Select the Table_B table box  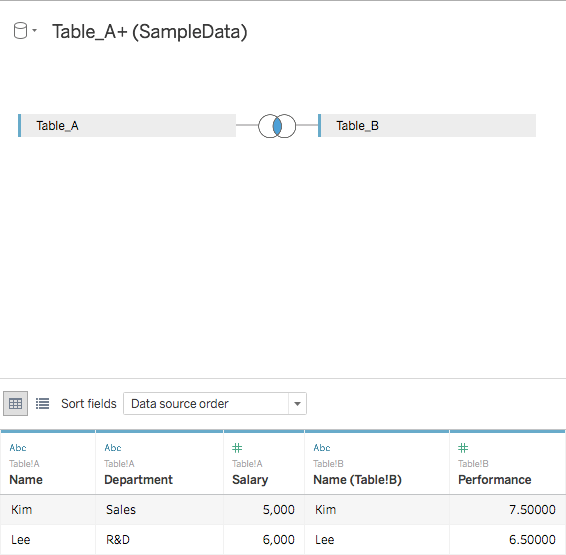coord(427,126)
